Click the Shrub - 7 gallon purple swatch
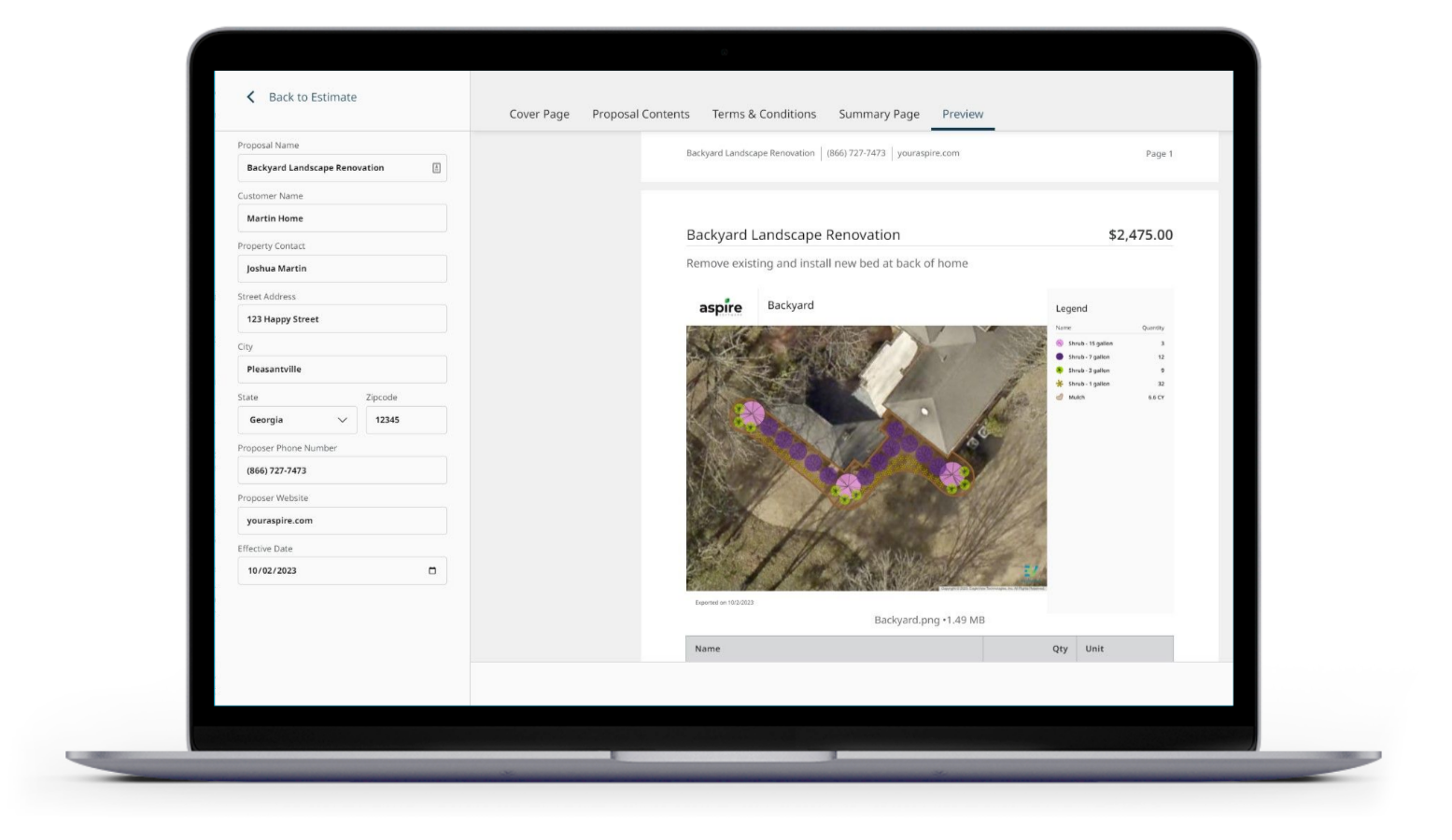 pyautogui.click(x=1060, y=357)
